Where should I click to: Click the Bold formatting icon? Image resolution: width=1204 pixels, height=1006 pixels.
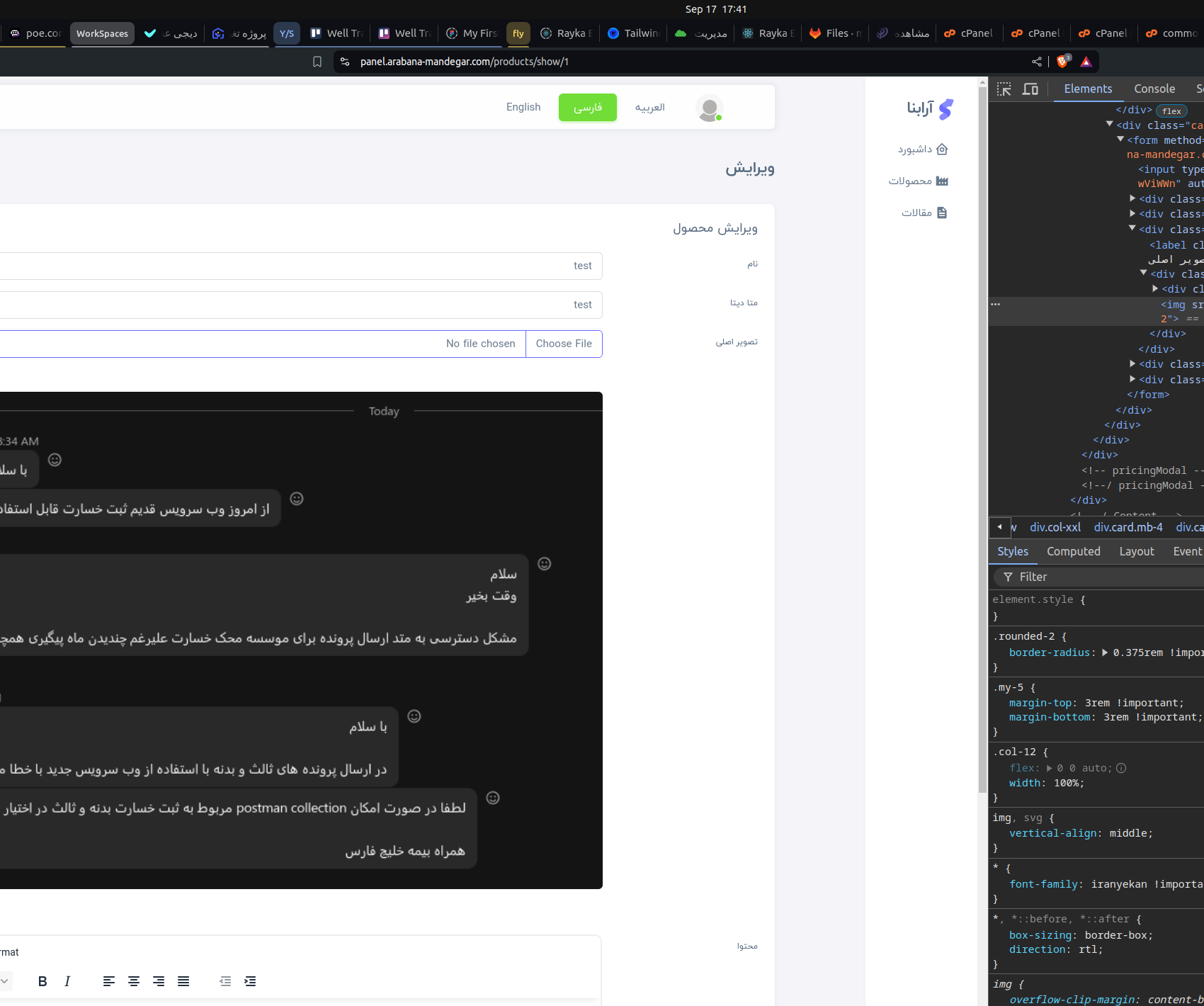[x=42, y=981]
